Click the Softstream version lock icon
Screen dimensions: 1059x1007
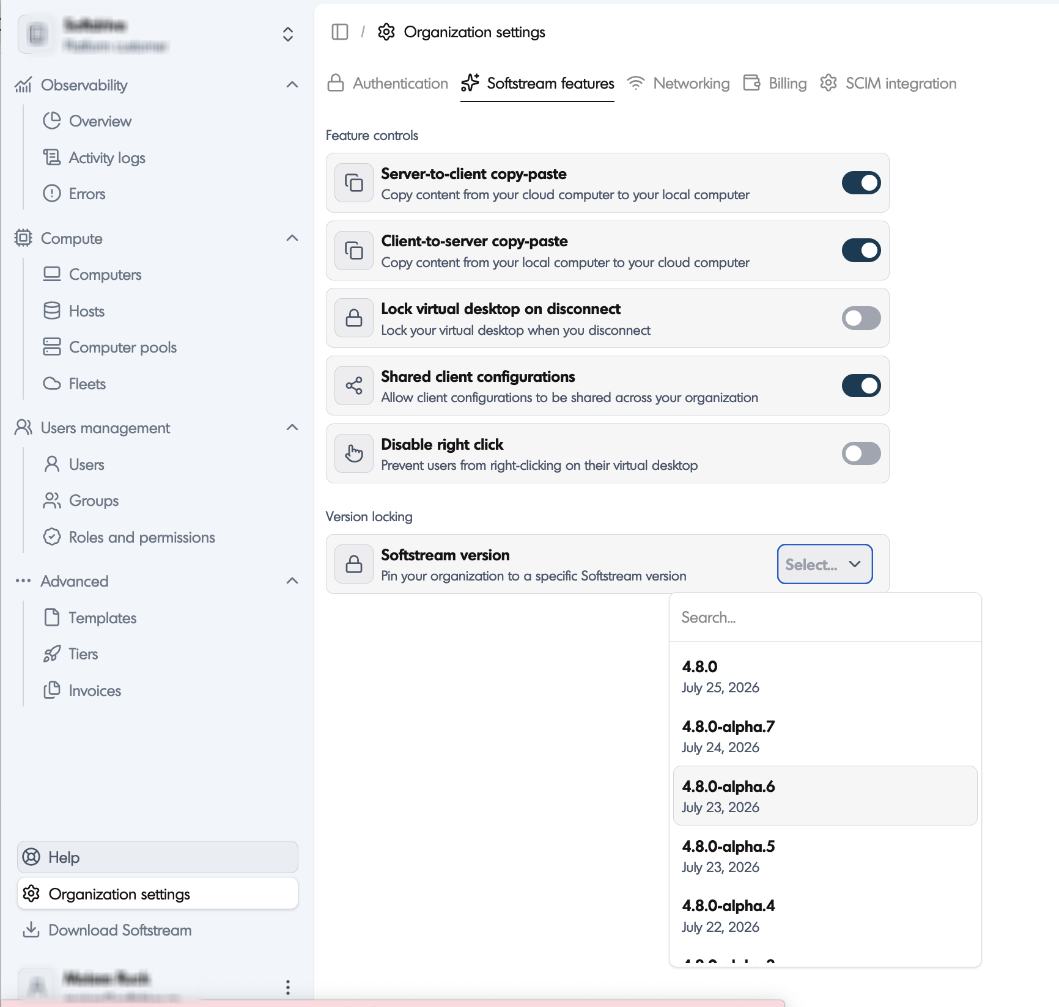354,564
